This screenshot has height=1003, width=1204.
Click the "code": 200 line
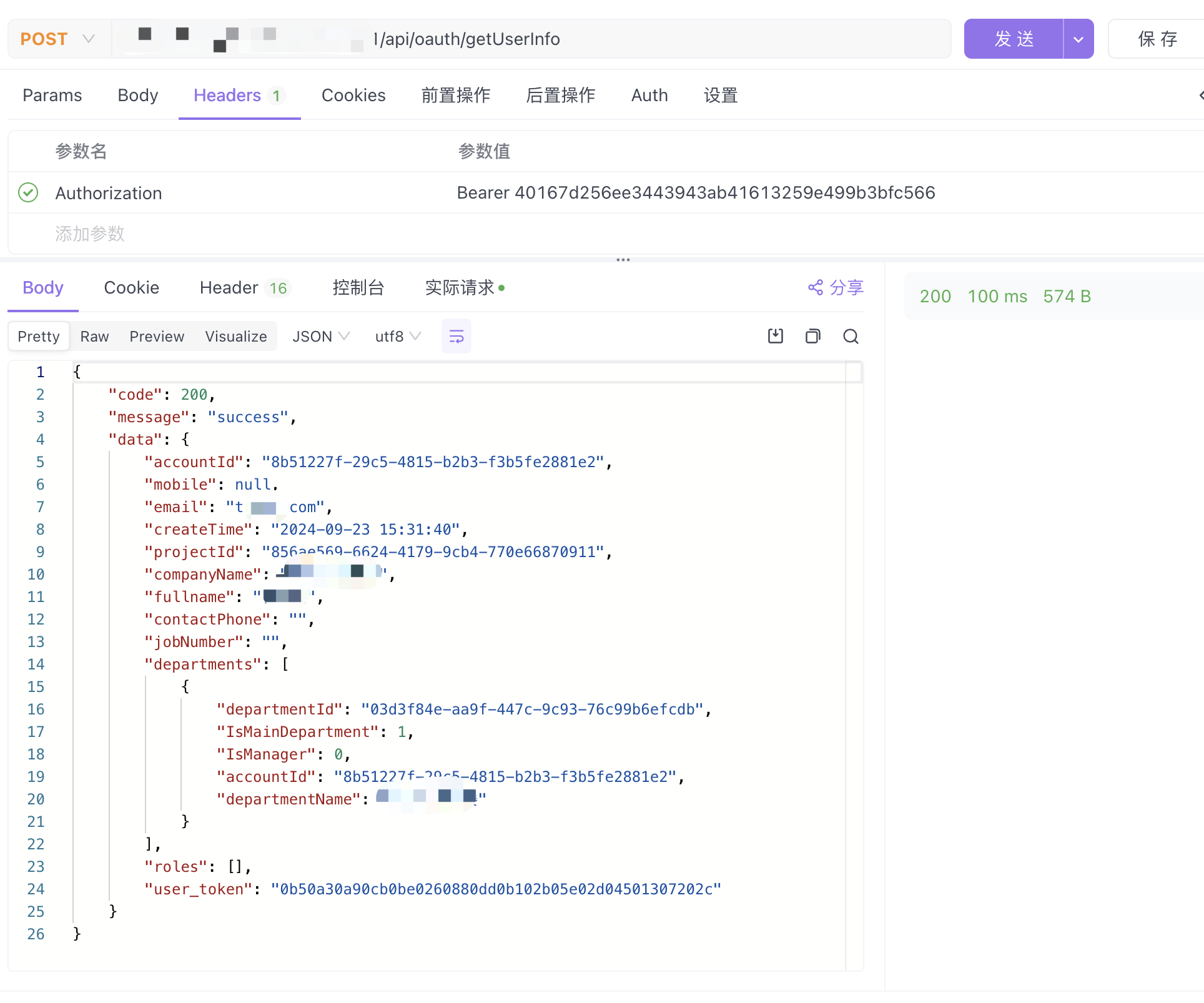pyautogui.click(x=162, y=394)
